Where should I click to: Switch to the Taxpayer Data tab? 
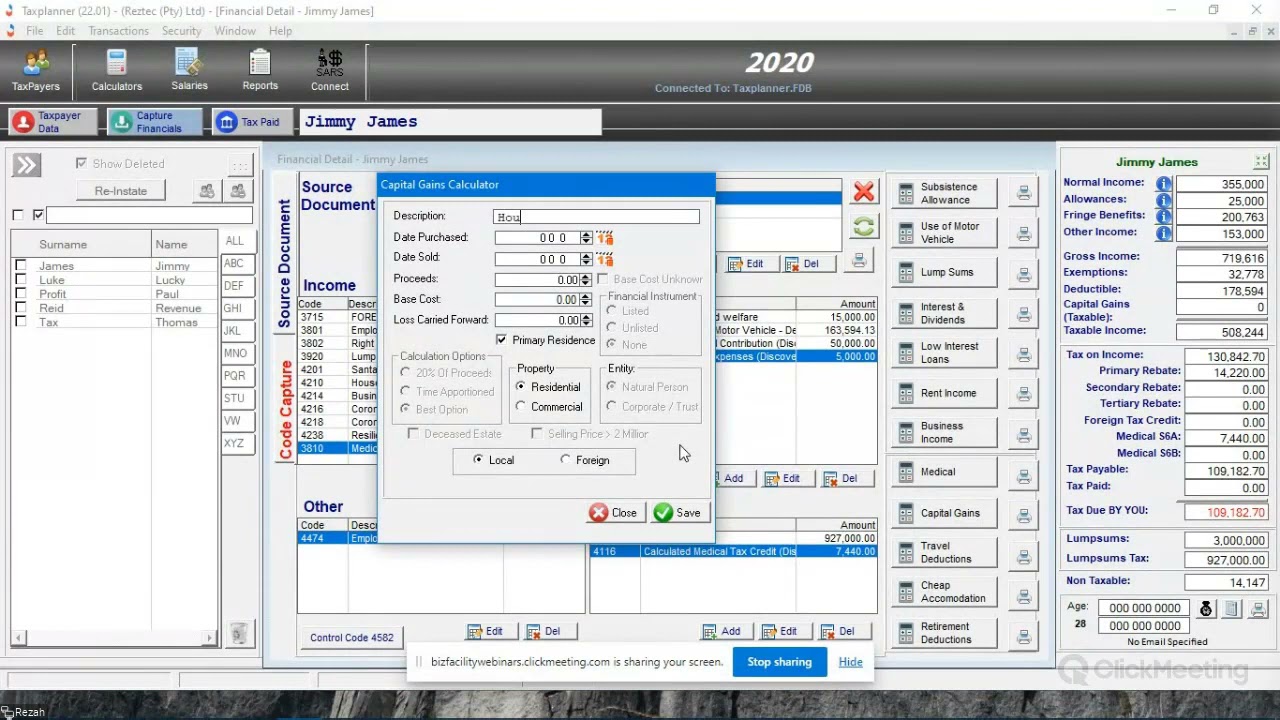pos(52,122)
